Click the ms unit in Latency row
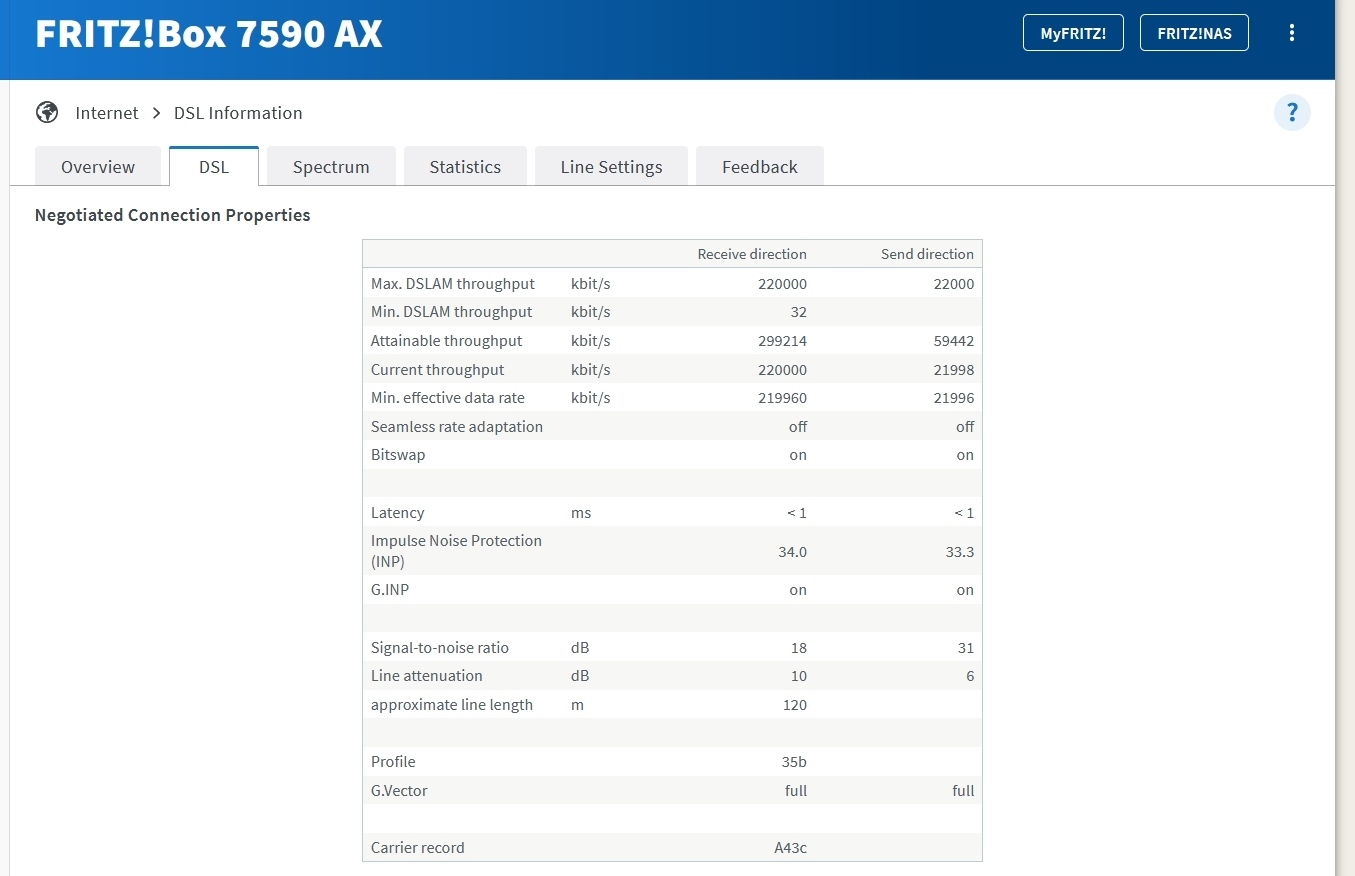This screenshot has width=1355, height=876. [x=581, y=513]
